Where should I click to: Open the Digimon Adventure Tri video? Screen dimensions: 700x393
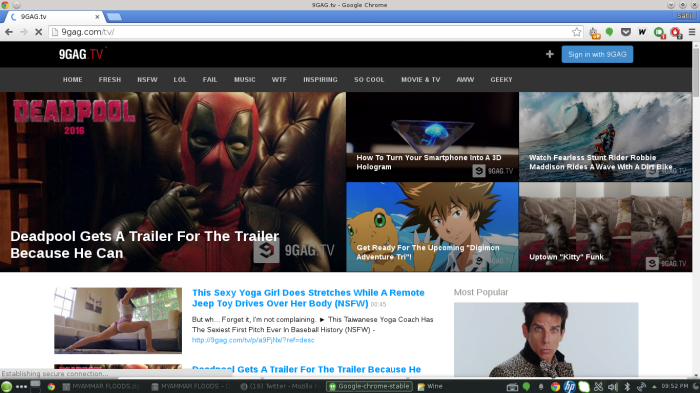[x=432, y=227]
